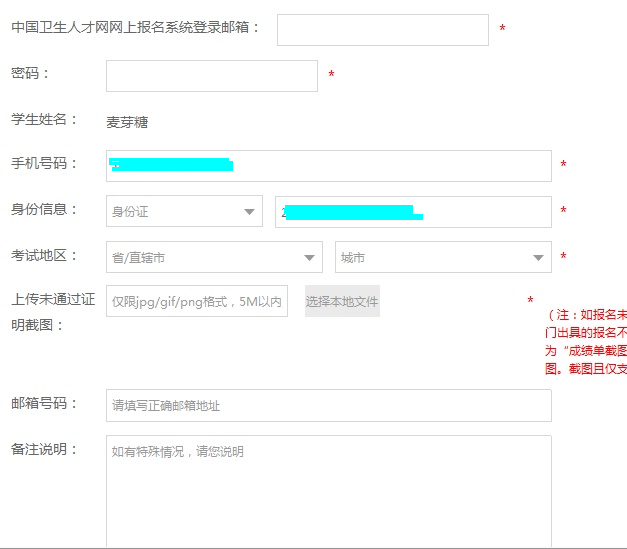This screenshot has height=549, width=627.
Task: Click the 请填写正确邮箱地址 email field
Action: (x=328, y=405)
